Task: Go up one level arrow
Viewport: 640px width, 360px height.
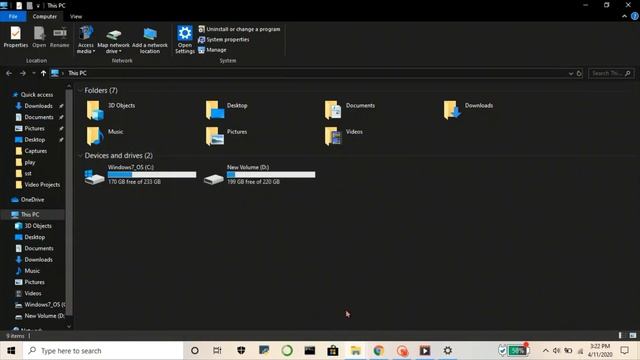Action: pyautogui.click(x=43, y=73)
